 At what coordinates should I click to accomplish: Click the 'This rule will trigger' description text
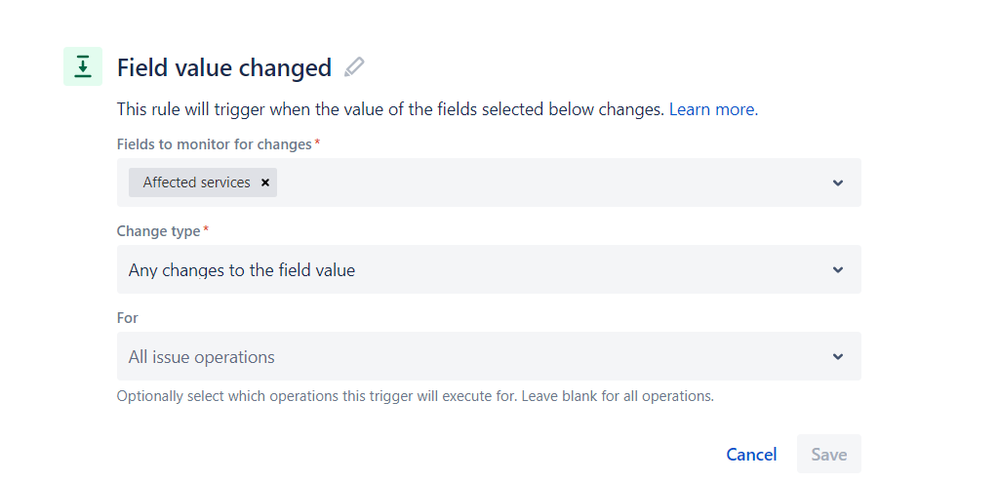(x=391, y=110)
